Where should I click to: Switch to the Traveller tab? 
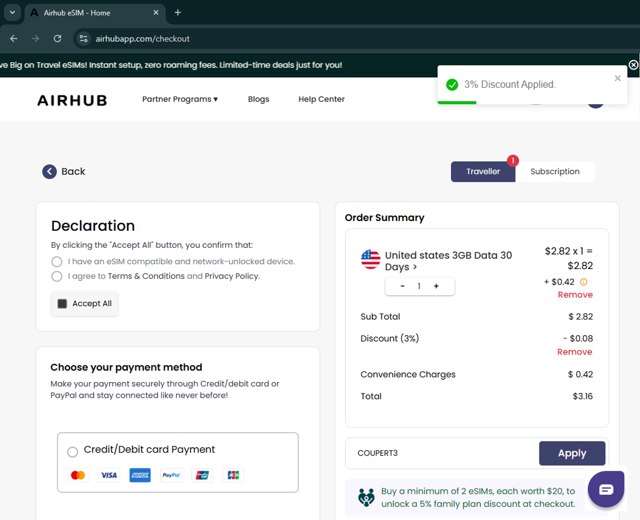(x=483, y=171)
